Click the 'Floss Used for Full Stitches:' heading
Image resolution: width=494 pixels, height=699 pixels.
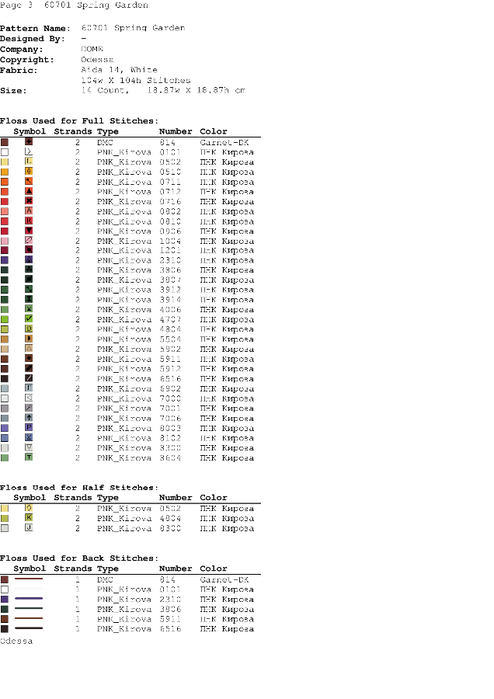click(x=79, y=121)
